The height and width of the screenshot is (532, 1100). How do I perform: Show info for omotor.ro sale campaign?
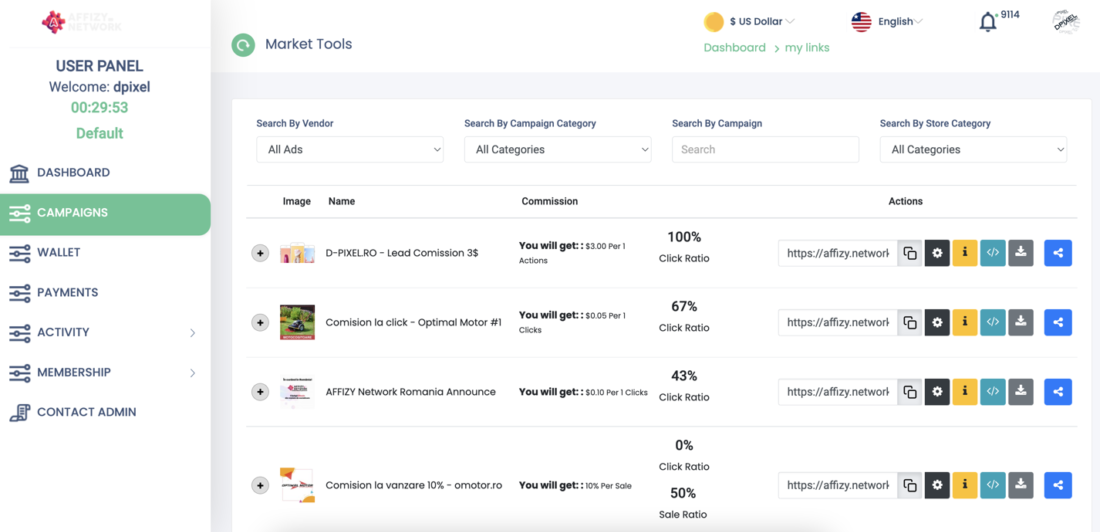click(965, 486)
